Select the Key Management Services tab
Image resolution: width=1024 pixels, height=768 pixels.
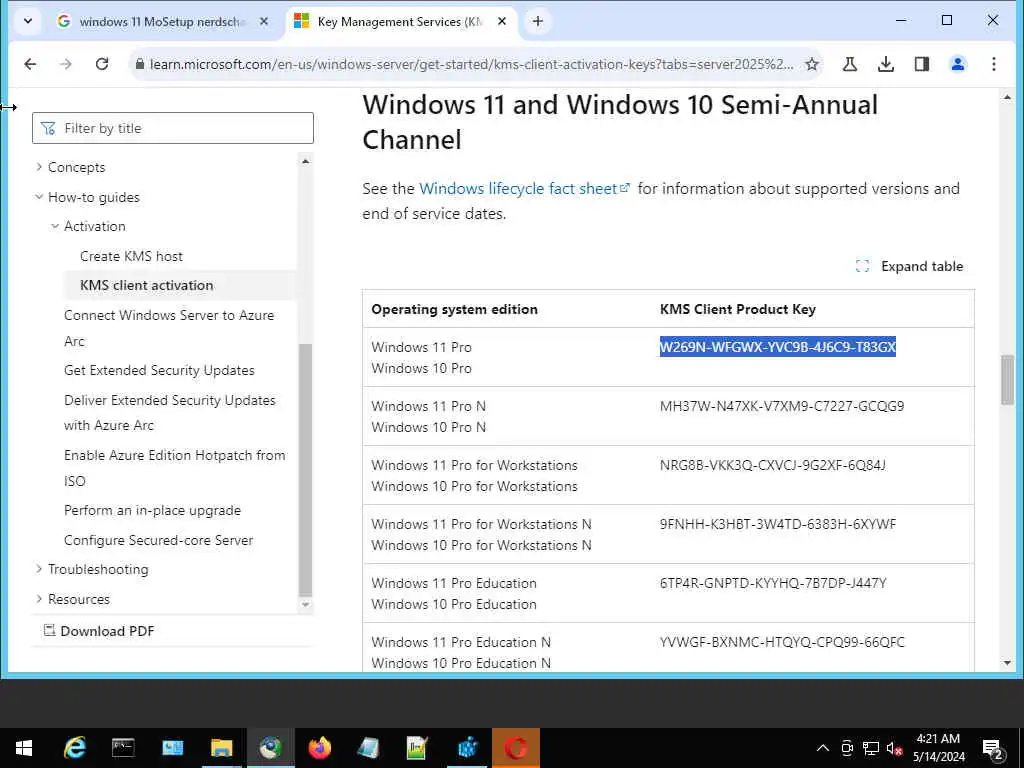pos(399,22)
